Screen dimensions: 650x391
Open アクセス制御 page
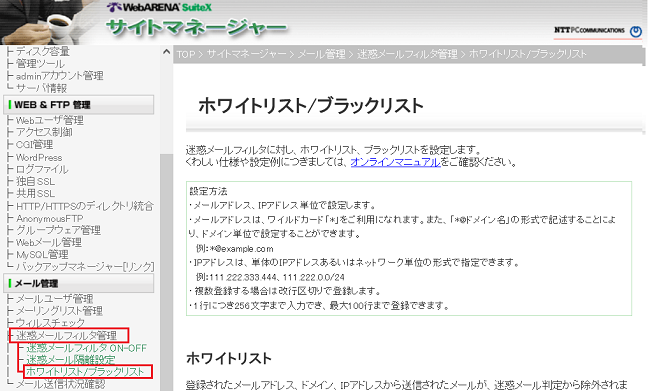point(44,132)
